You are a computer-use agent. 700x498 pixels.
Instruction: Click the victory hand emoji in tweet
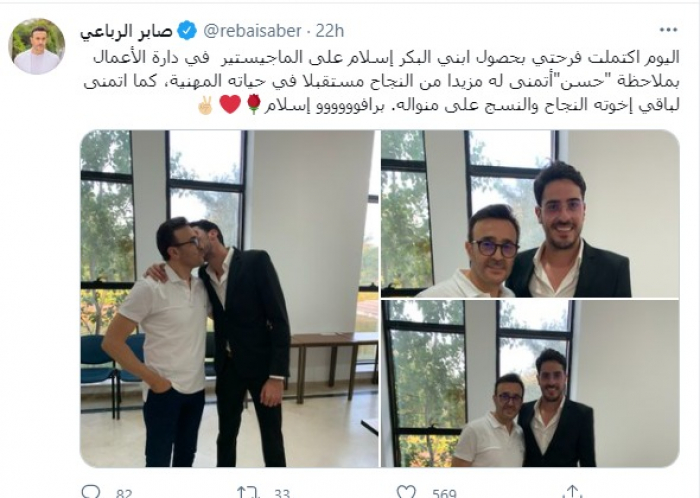point(206,105)
